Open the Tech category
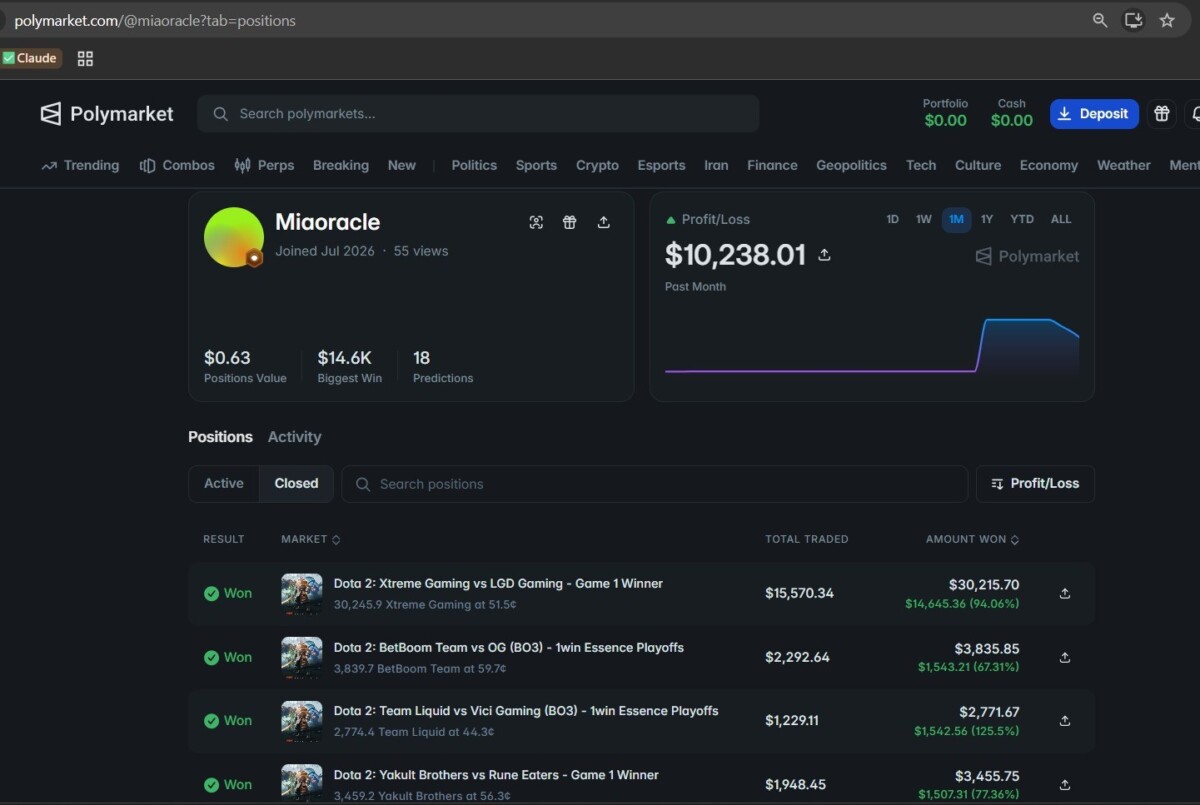 tap(921, 166)
